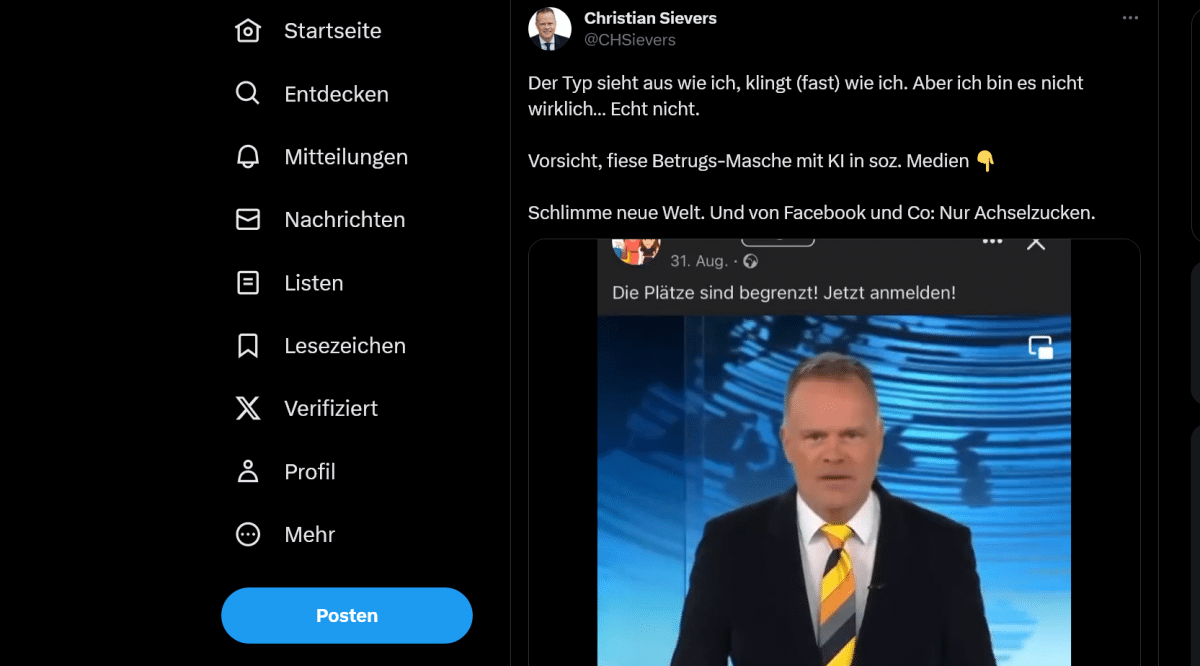The width and height of the screenshot is (1200, 666).
Task: Click the Startseite home icon
Action: point(247,31)
